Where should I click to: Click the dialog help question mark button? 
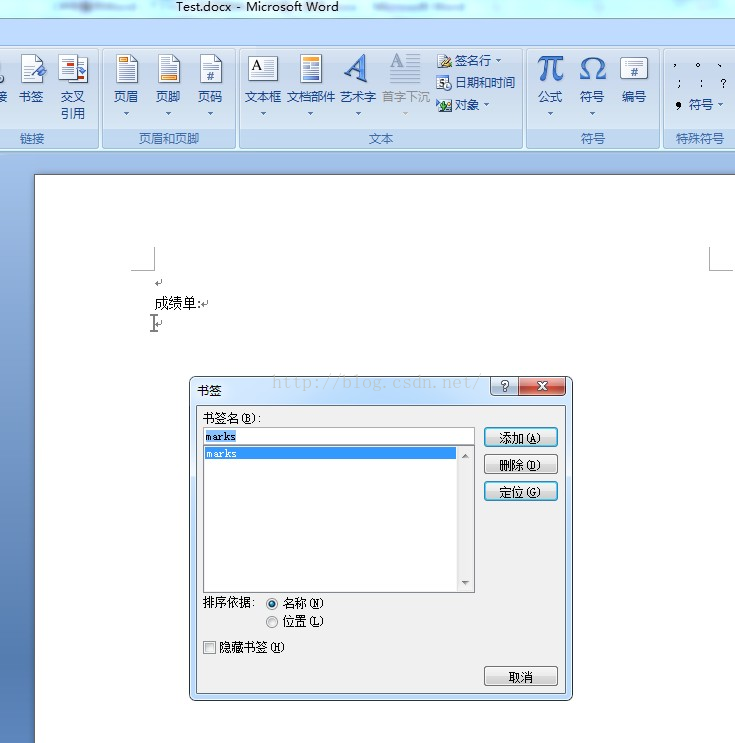click(505, 386)
